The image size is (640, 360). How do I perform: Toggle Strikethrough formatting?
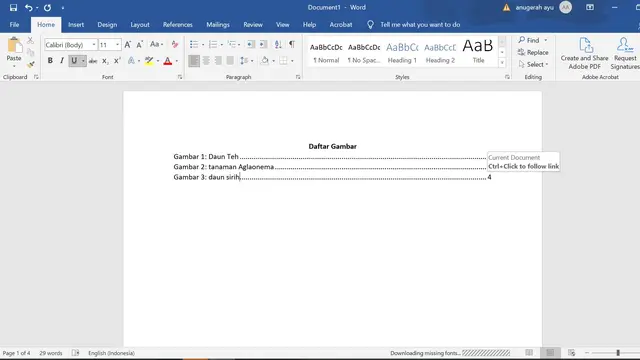pyautogui.click(x=93, y=61)
